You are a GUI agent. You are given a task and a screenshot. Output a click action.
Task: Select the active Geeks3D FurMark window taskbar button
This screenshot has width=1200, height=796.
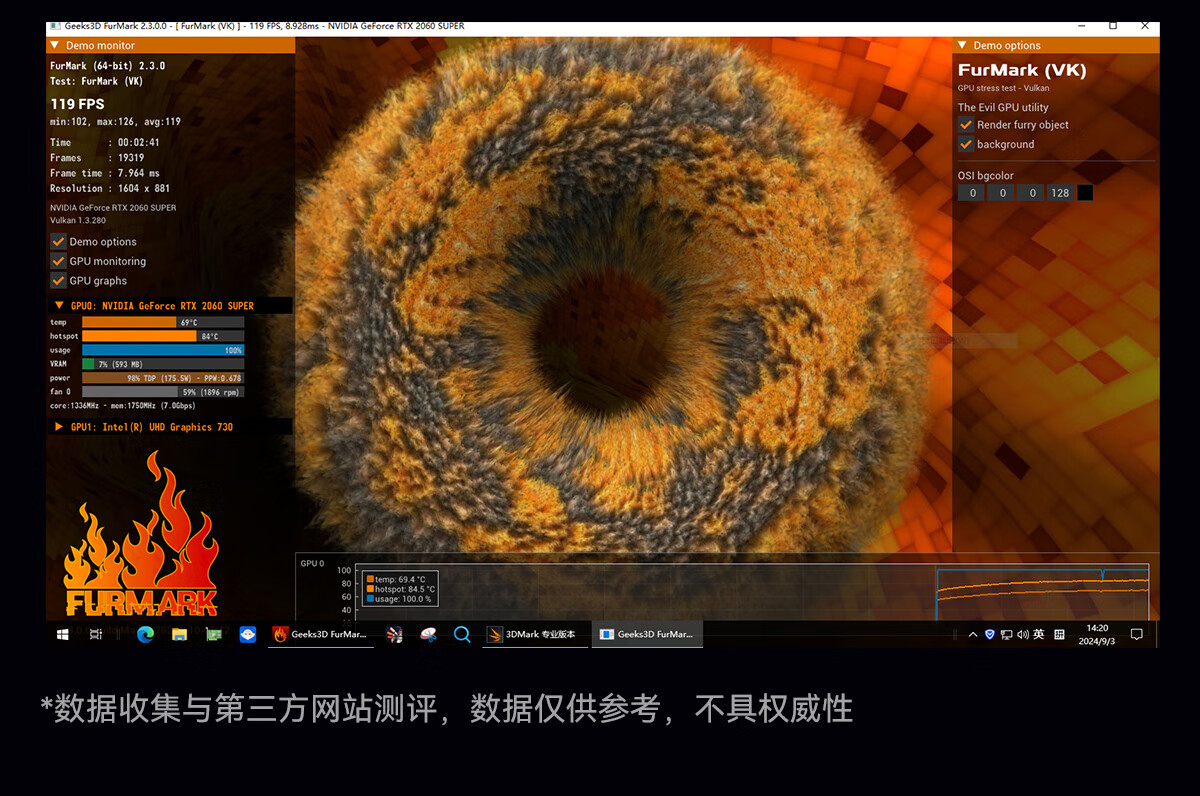(x=648, y=634)
